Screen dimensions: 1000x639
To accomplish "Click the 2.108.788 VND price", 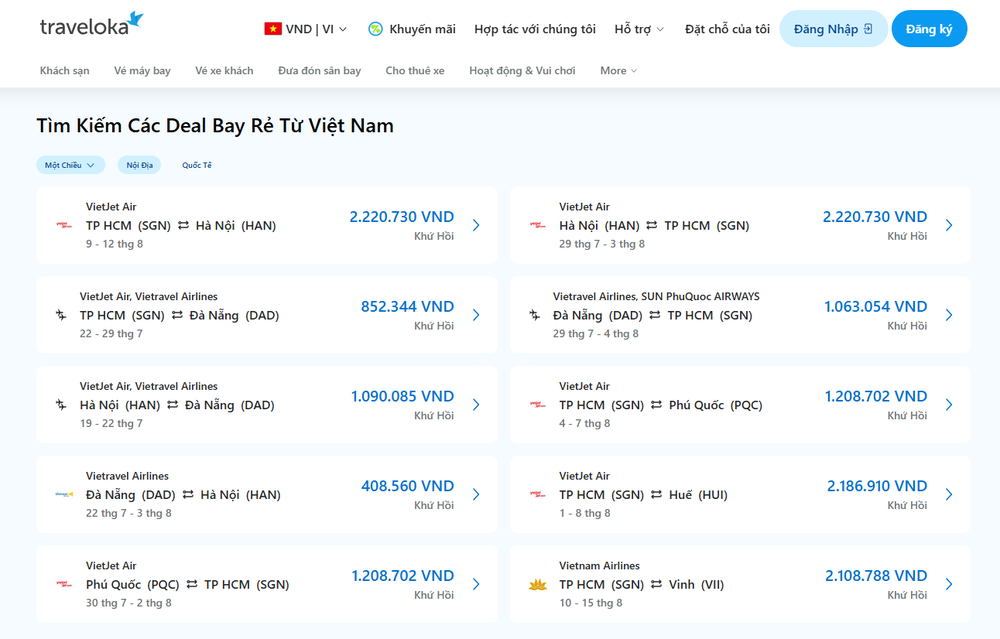I will [876, 576].
